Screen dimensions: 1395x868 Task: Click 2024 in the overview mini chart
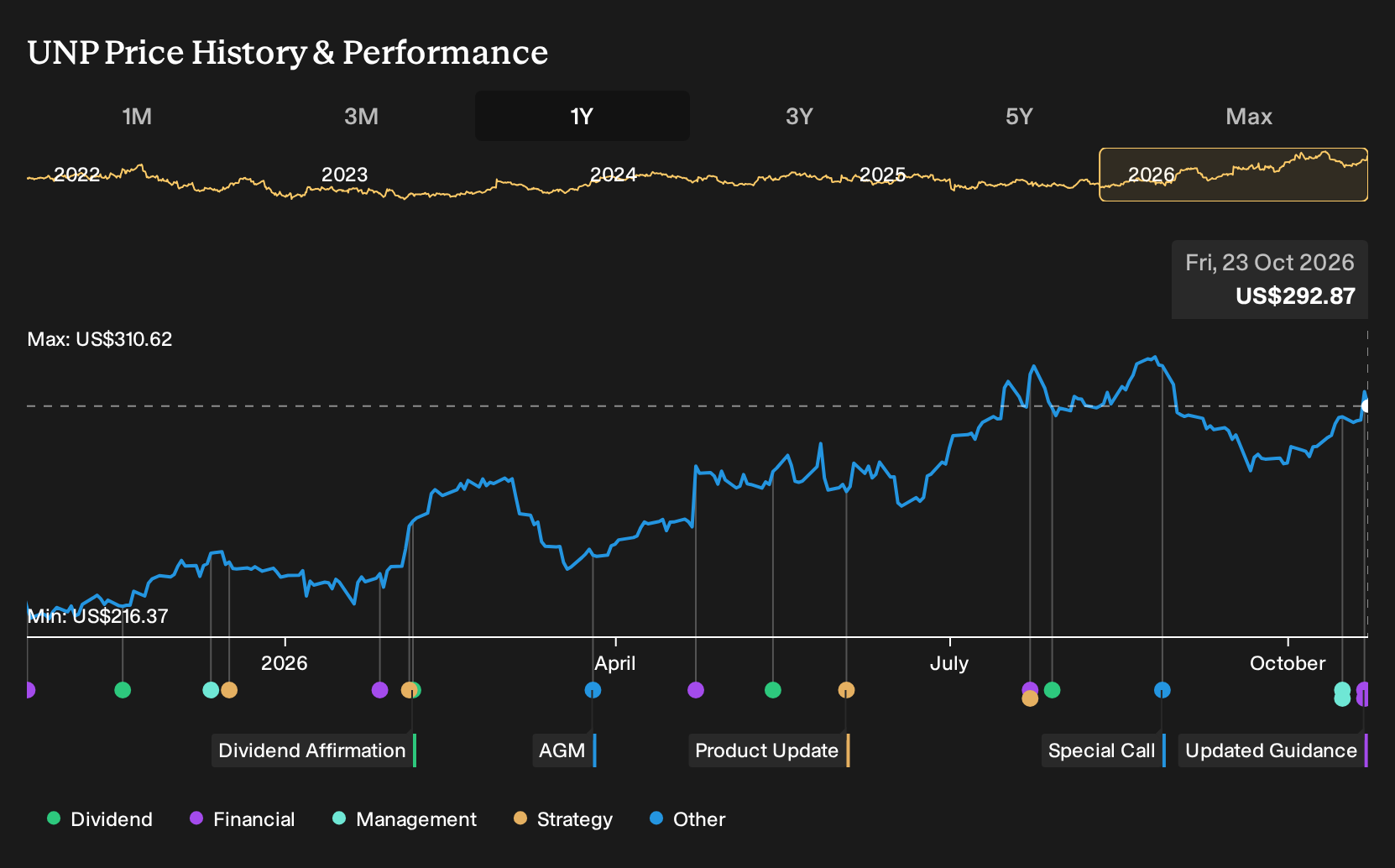click(x=614, y=175)
